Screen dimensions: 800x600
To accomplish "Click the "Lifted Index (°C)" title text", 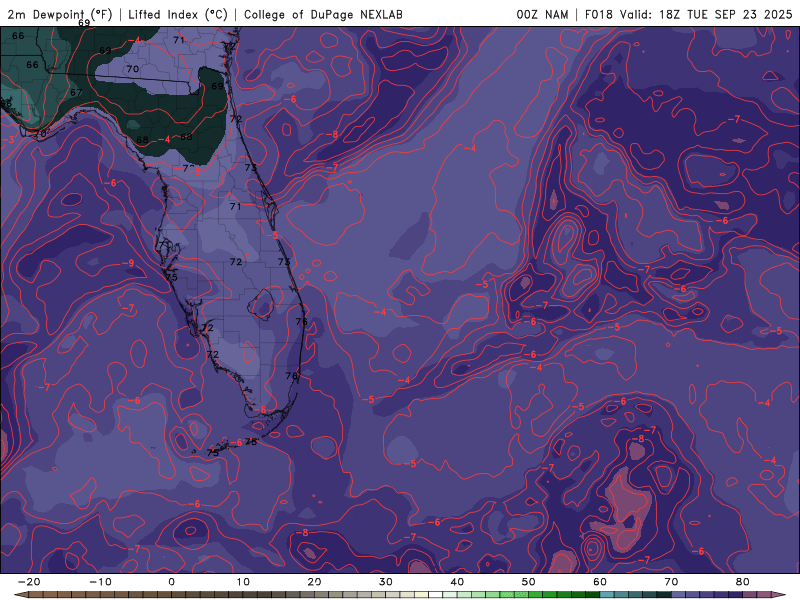I will (178, 15).
